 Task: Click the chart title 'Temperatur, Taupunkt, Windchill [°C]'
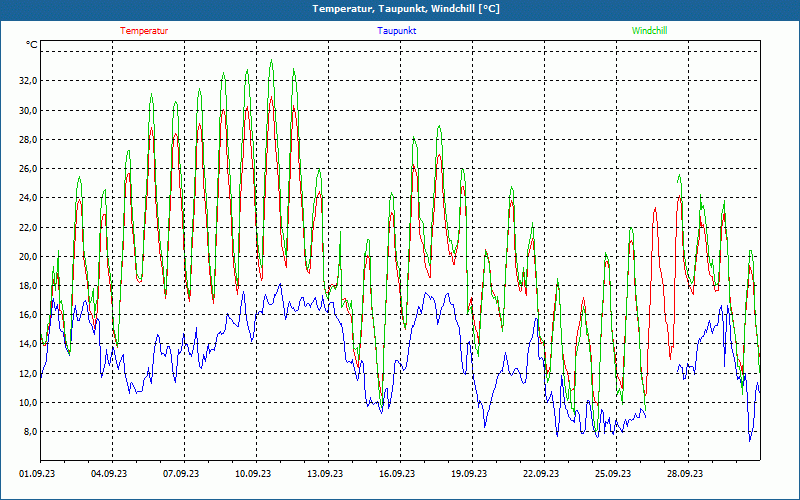coord(406,9)
